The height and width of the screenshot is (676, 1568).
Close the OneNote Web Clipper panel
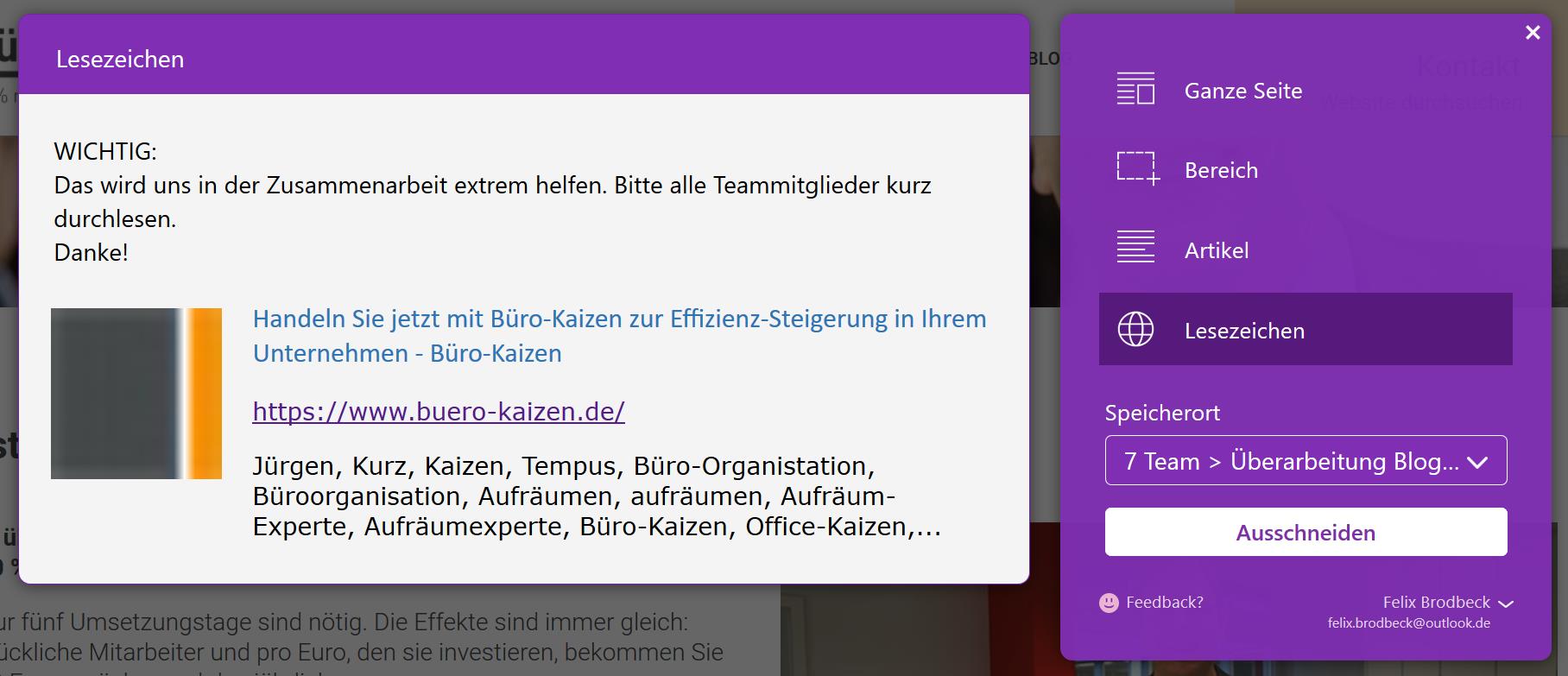(1533, 33)
